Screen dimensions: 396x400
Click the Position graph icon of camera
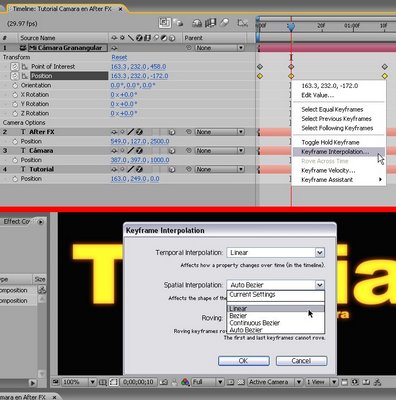[24, 76]
